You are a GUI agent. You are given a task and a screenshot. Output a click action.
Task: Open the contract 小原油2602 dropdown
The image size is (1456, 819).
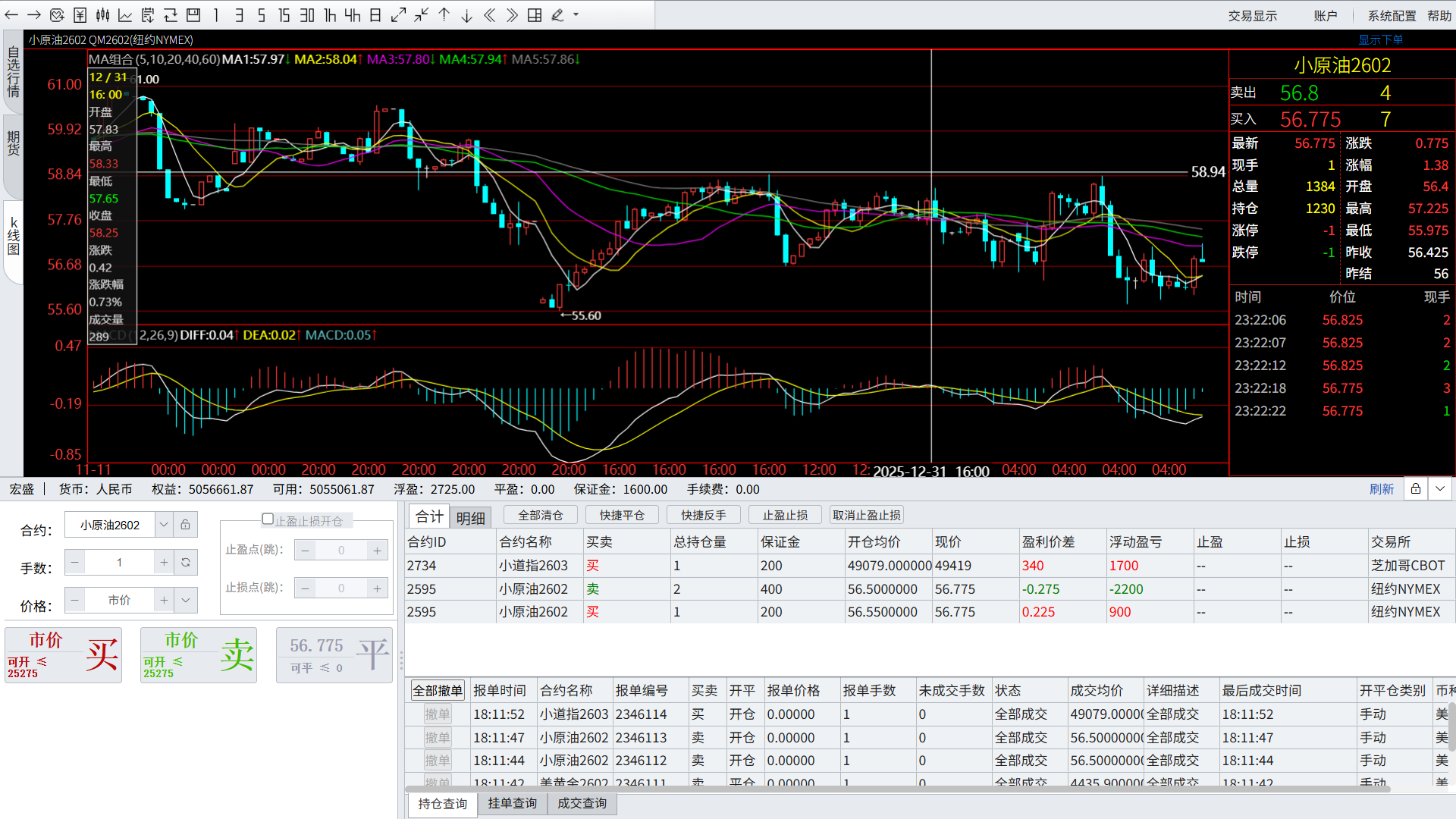[x=164, y=525]
